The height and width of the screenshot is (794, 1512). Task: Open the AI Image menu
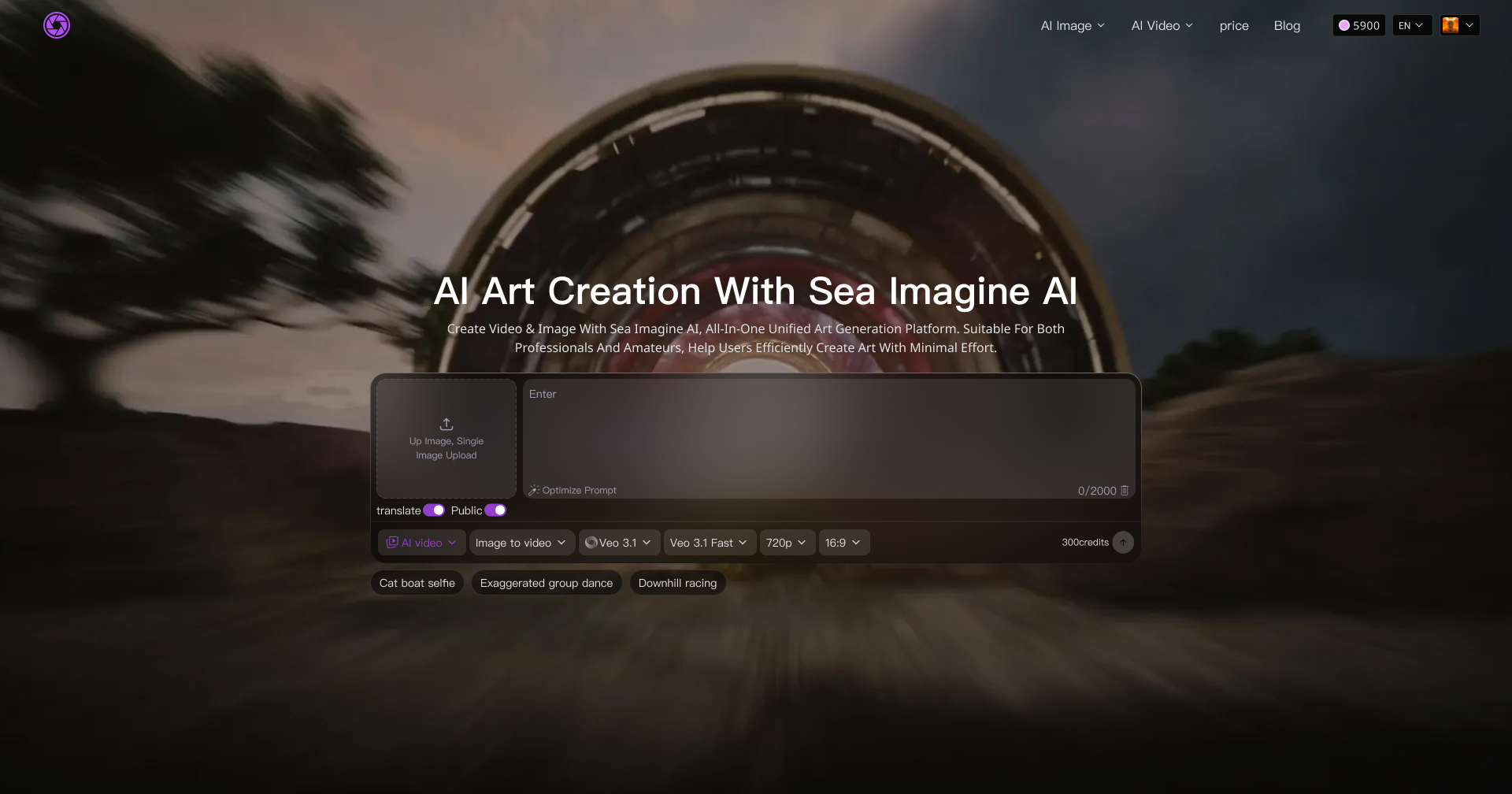[1071, 25]
